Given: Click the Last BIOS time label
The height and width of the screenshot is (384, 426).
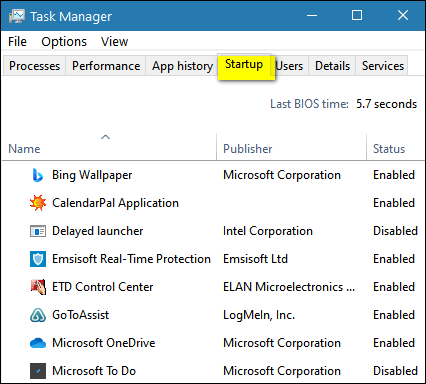Looking at the screenshot, I should tap(309, 104).
